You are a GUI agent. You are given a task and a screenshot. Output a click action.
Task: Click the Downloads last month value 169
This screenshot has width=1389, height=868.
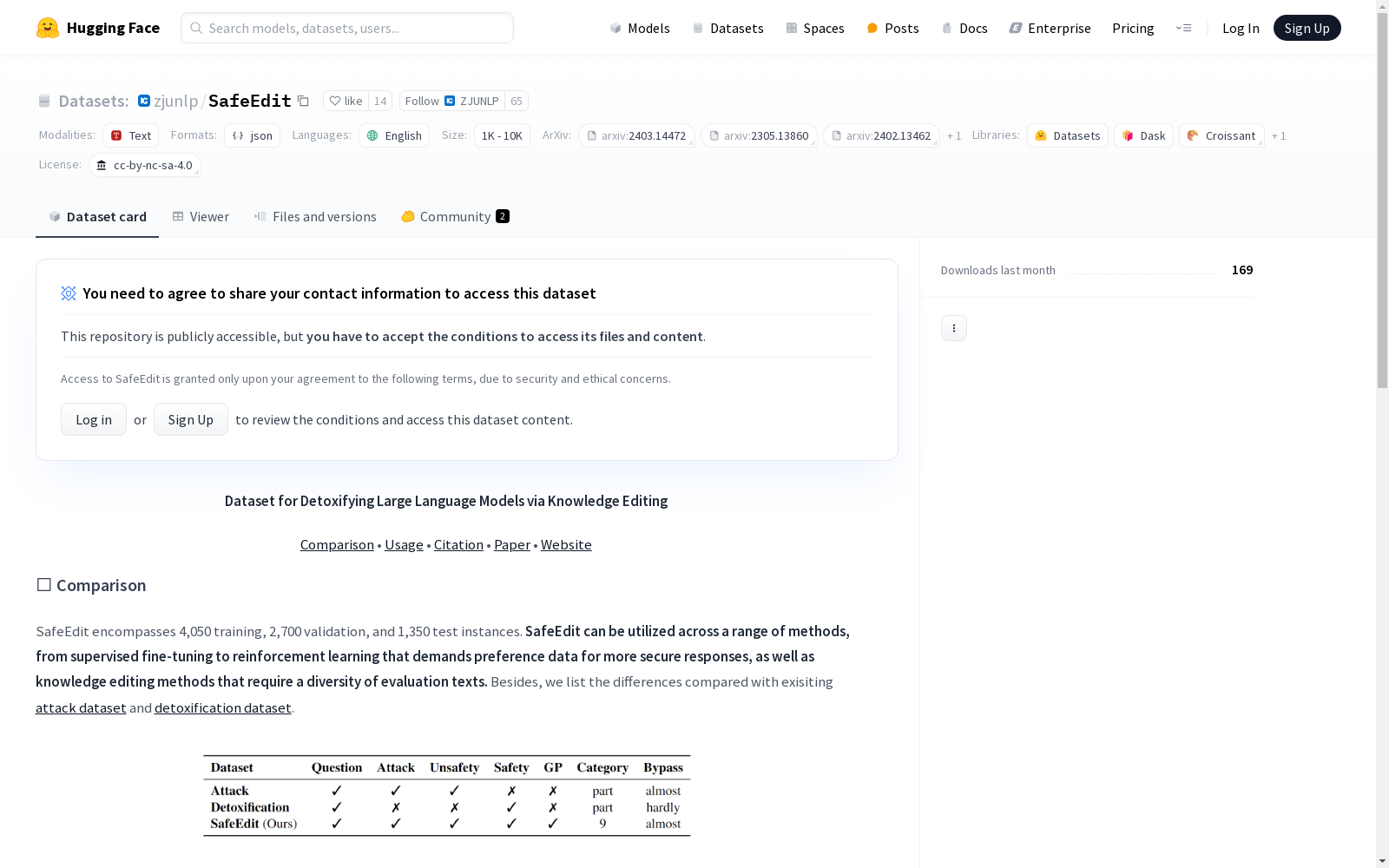pyautogui.click(x=1242, y=270)
